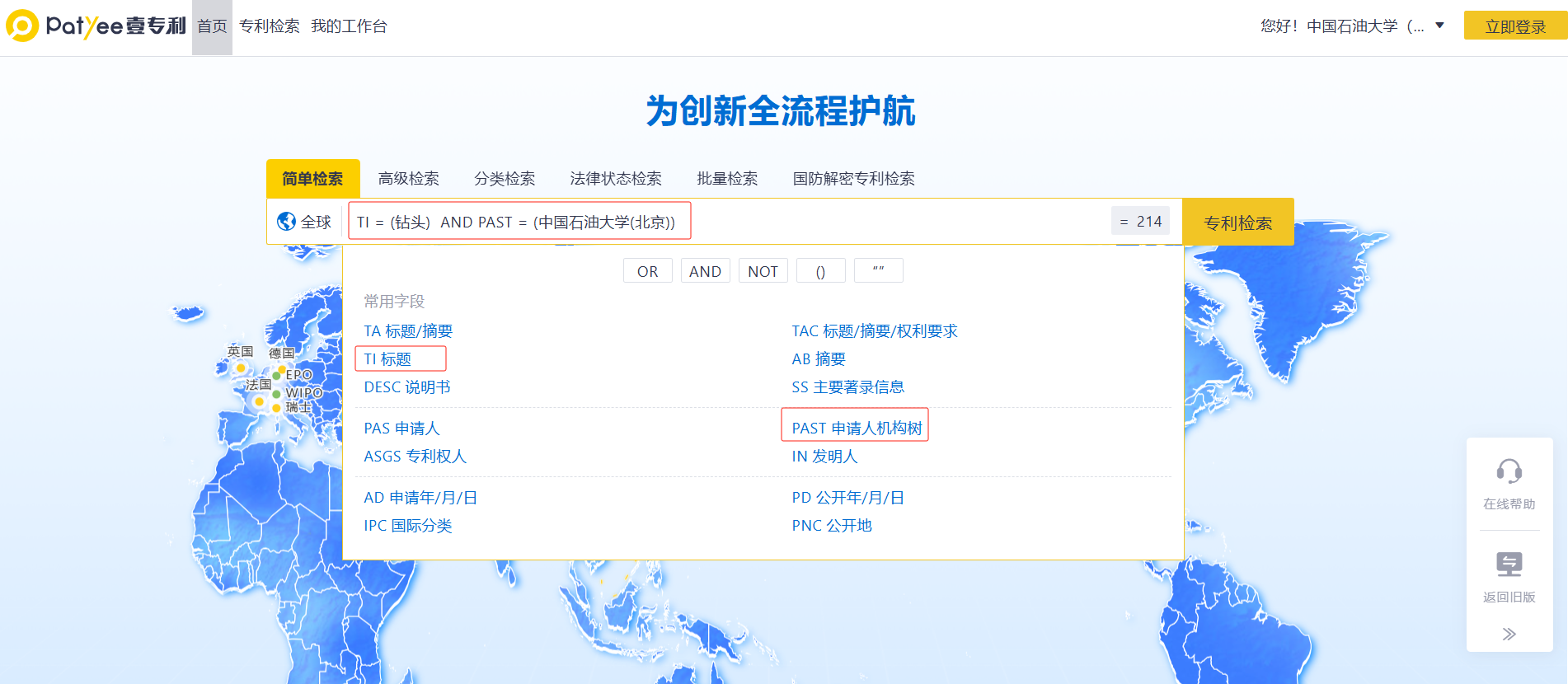The image size is (1568, 684).
Task: Expand the user account dropdown arrow
Action: (x=1439, y=26)
